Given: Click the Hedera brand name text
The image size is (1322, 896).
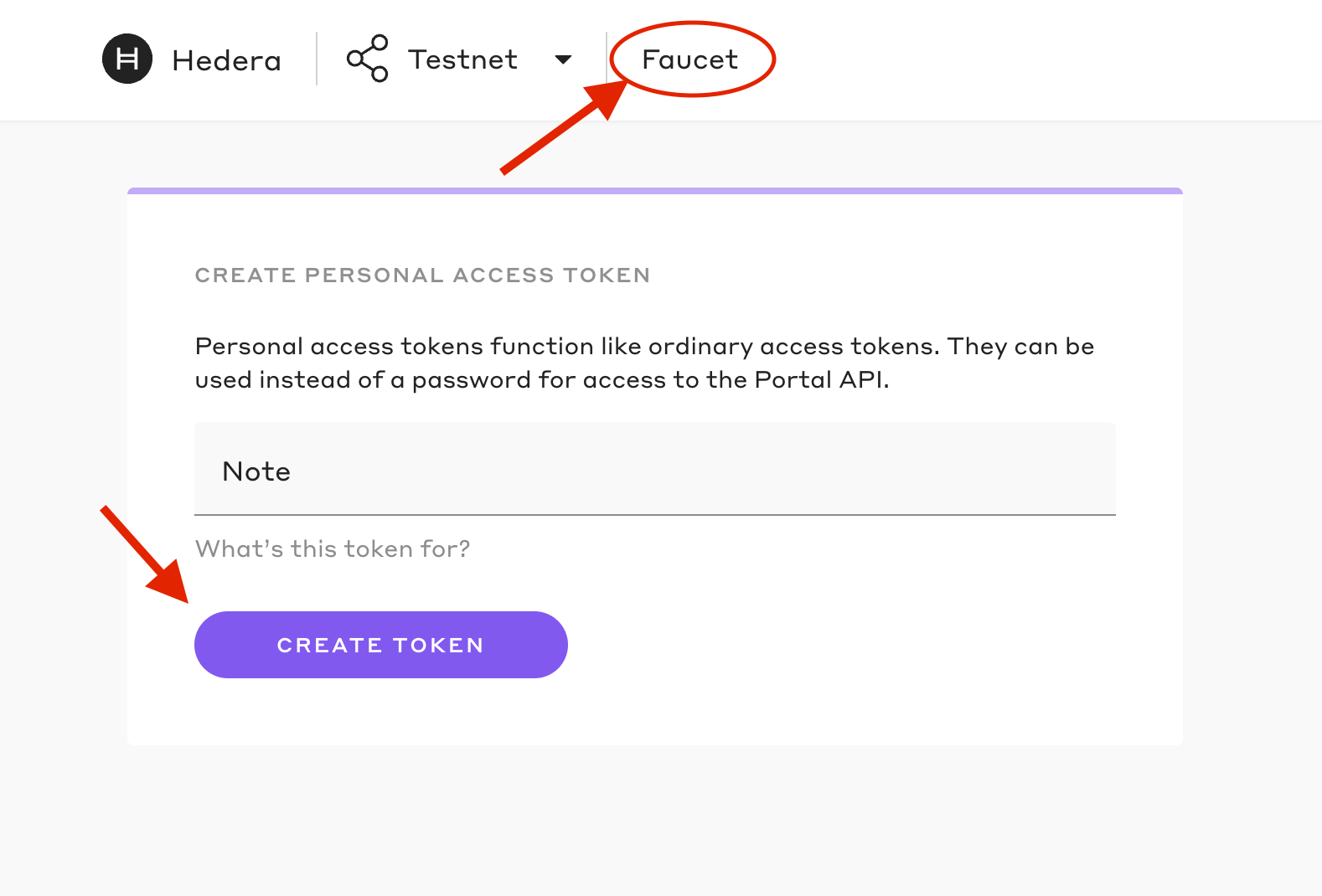Looking at the screenshot, I should (226, 60).
